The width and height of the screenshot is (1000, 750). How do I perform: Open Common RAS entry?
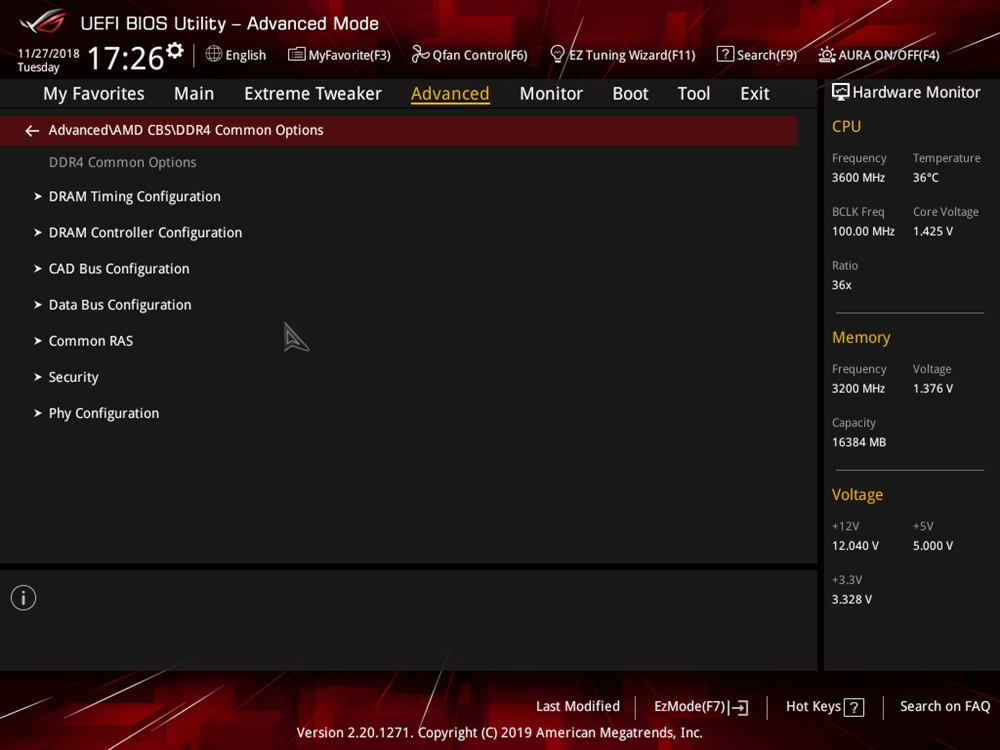91,341
